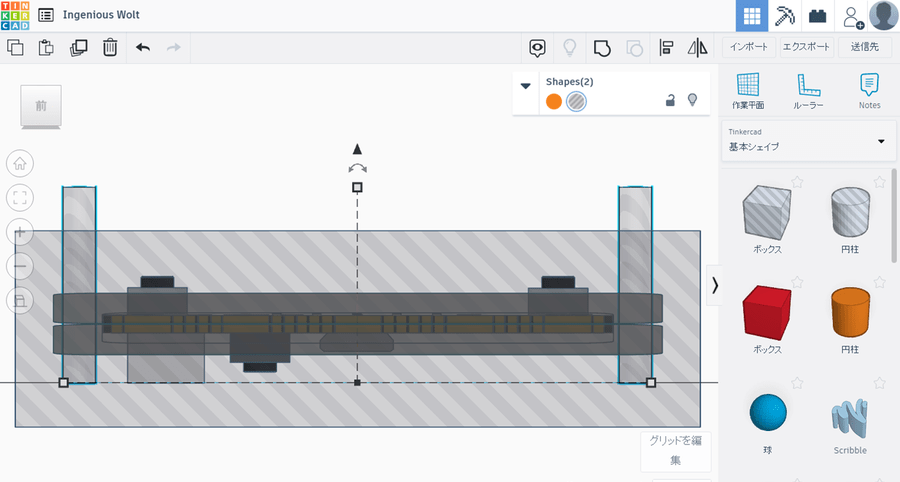The height and width of the screenshot is (482, 900).
Task: Reset to home view
Action: [20, 164]
